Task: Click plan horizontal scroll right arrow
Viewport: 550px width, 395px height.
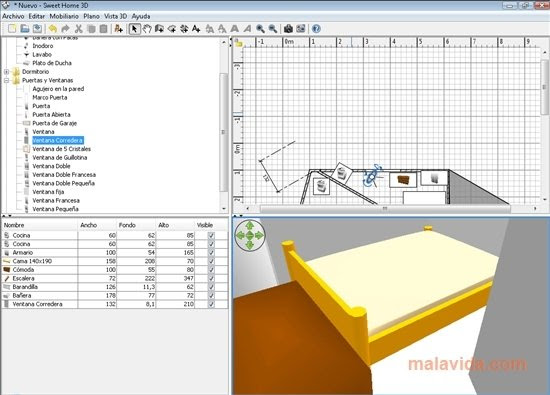Action: tap(535, 208)
